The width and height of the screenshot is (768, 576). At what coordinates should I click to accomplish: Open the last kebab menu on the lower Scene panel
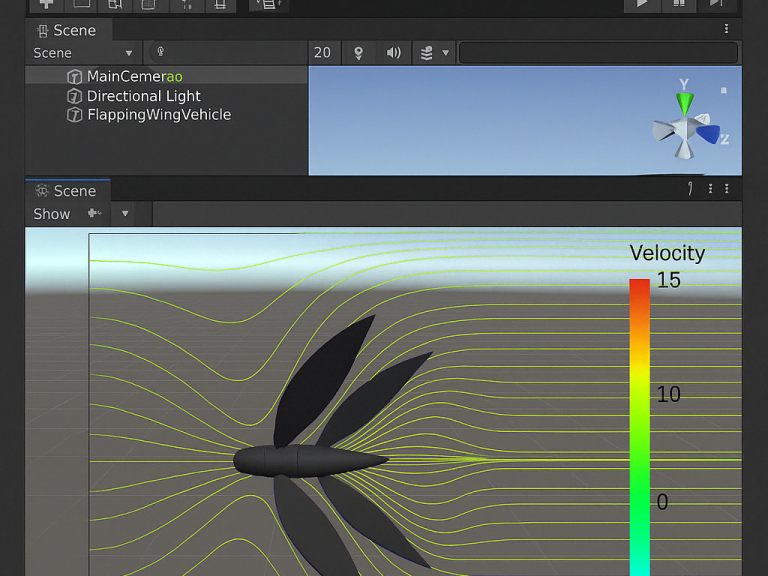(727, 189)
